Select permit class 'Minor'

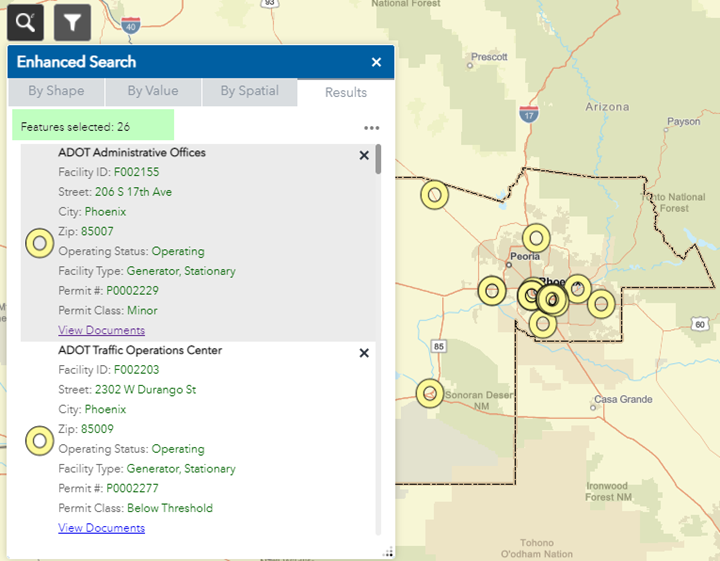[142, 310]
